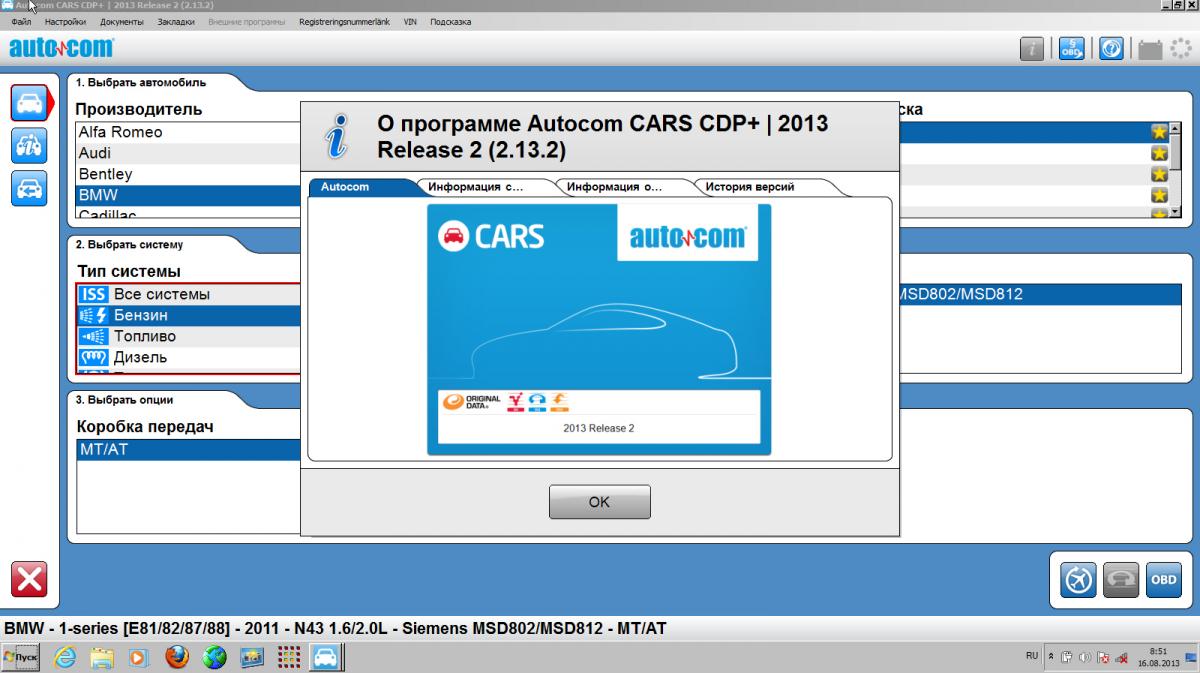The height and width of the screenshot is (673, 1200).
Task: Select the MSD802/MSD812 system entry
Action: [1040, 294]
